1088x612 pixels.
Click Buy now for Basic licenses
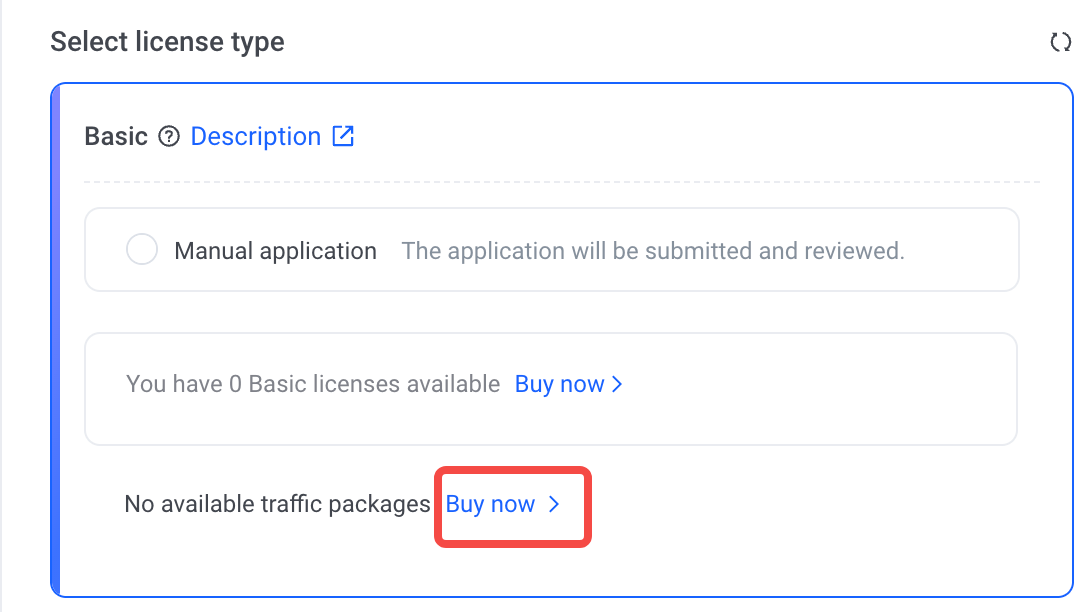(559, 384)
